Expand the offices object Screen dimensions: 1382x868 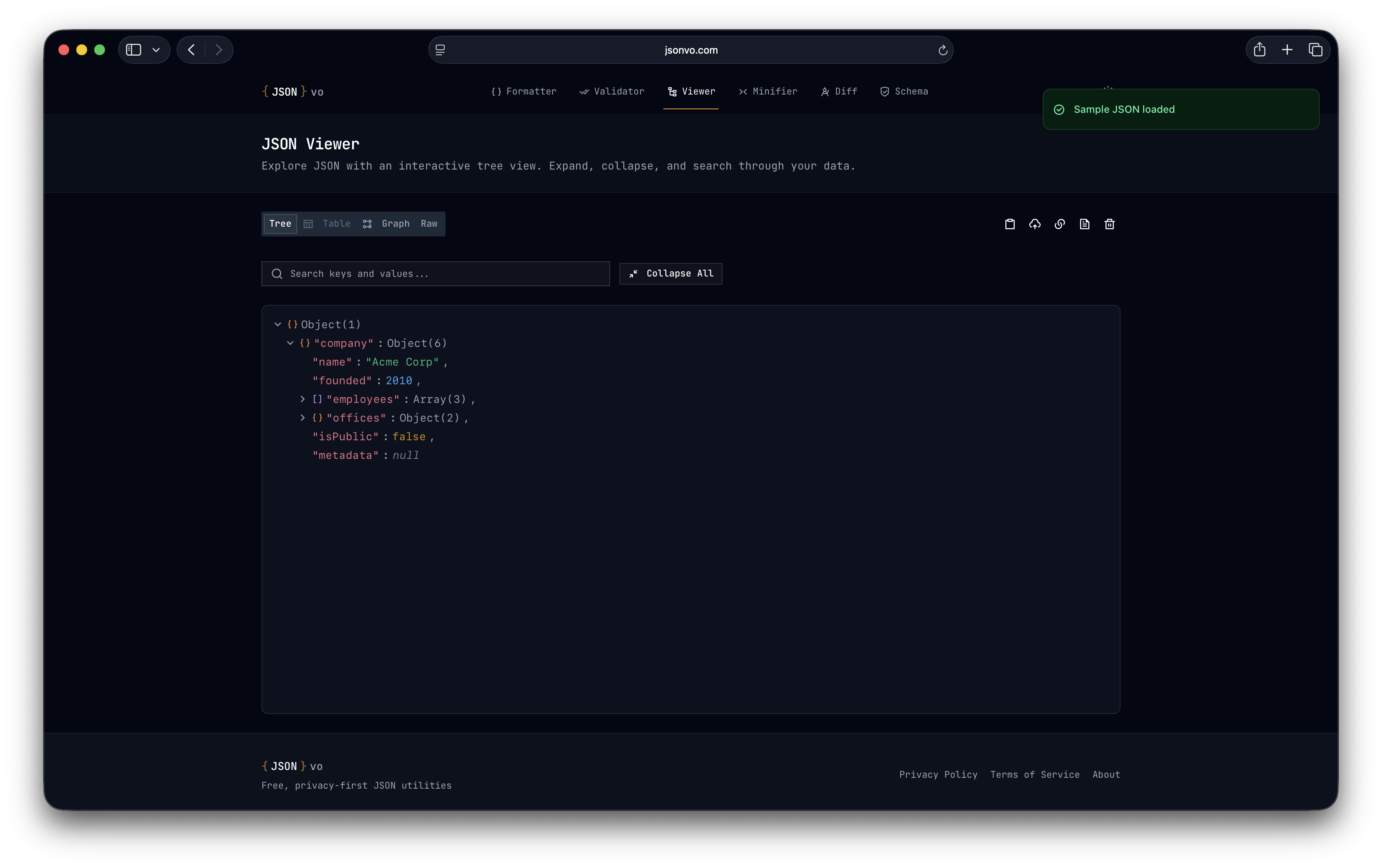coord(303,418)
